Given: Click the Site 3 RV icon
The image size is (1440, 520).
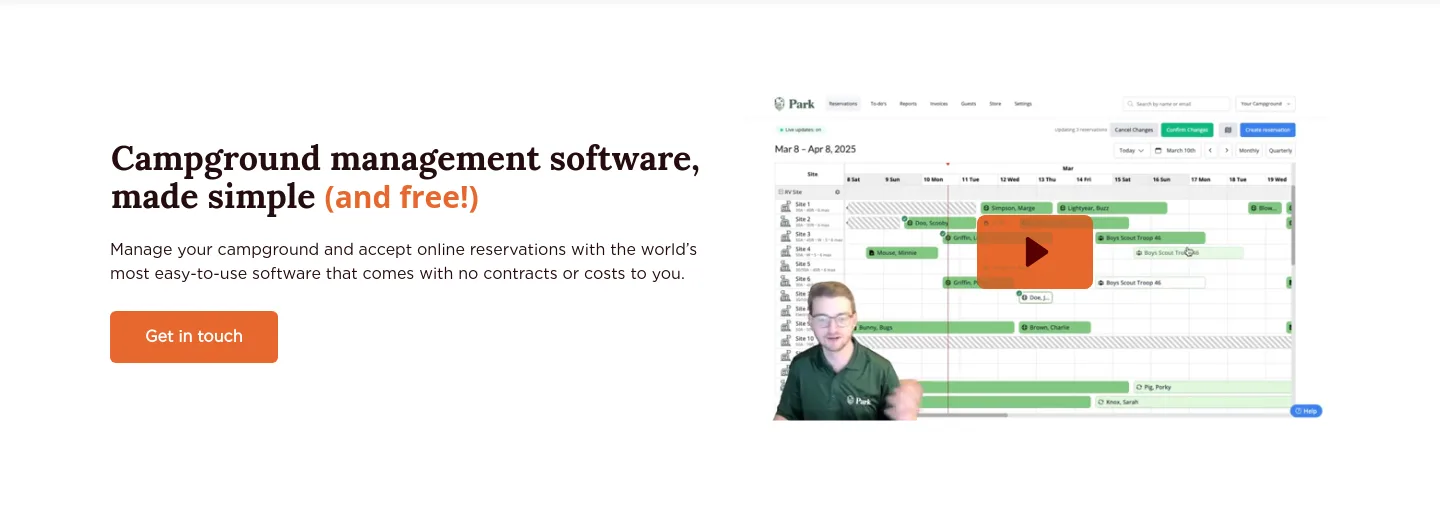Looking at the screenshot, I should pyautogui.click(x=786, y=237).
